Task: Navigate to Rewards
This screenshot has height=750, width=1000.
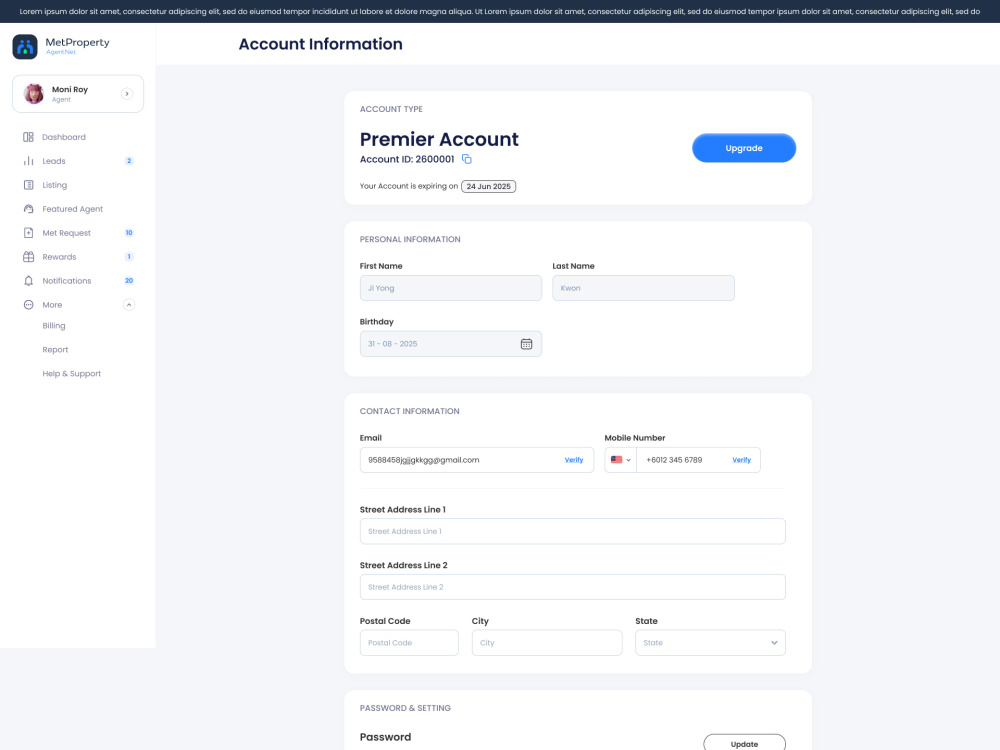Action: tap(59, 256)
